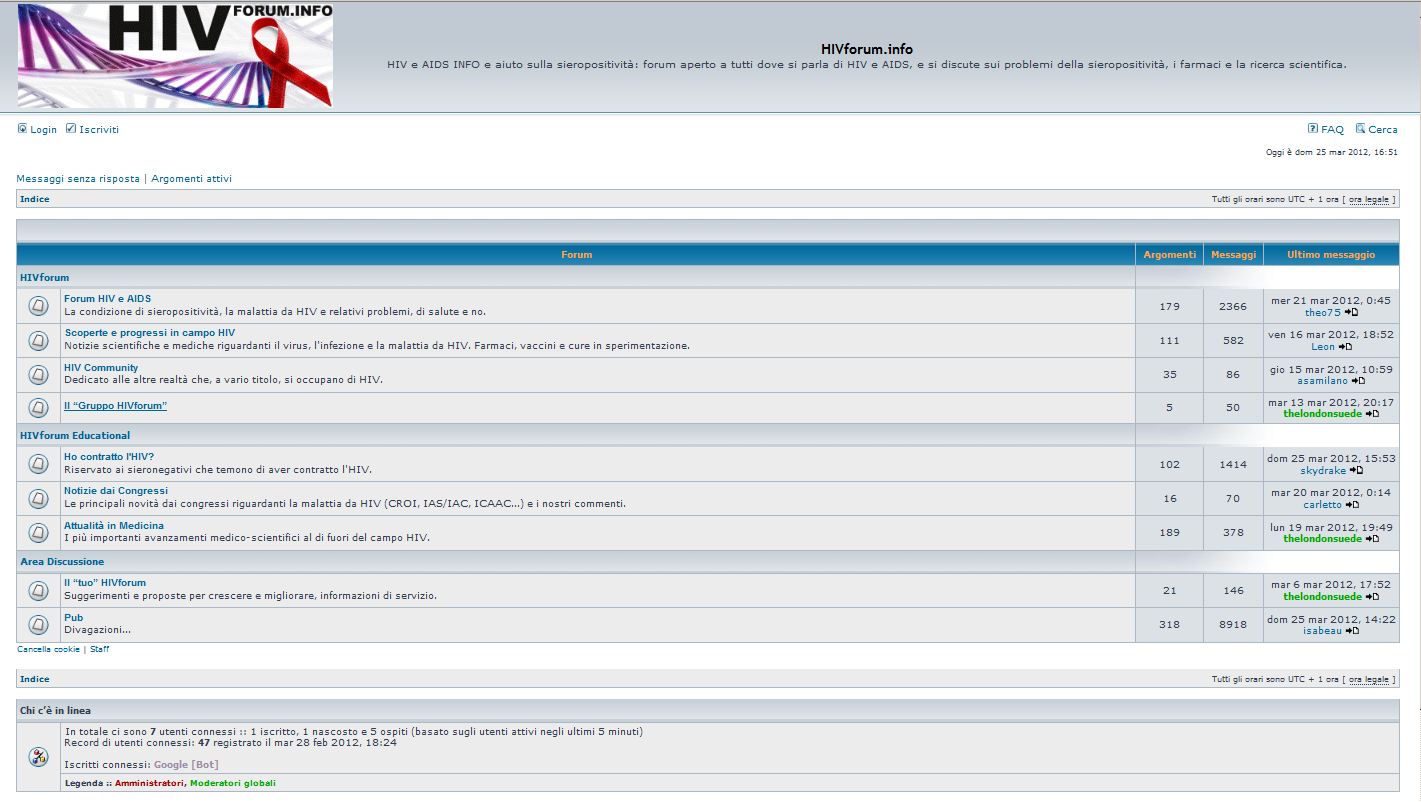The image size is (1421, 802).
Task: Click the FAQ help icon
Action: click(1313, 129)
